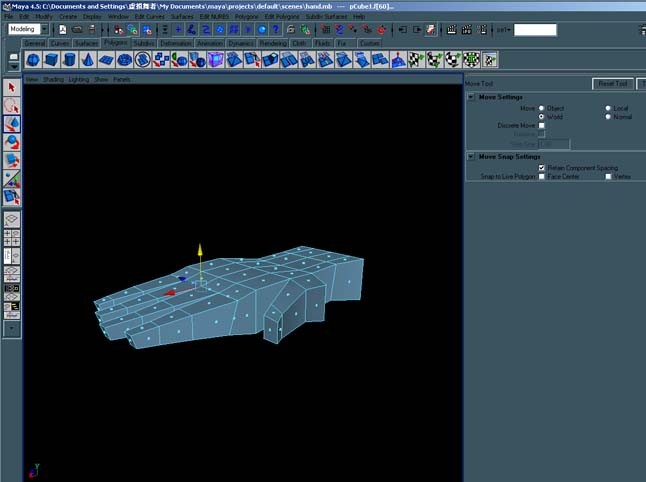Image resolution: width=646 pixels, height=482 pixels.
Task: Open the Modeling menu set dropdown
Action: [x=28, y=29]
